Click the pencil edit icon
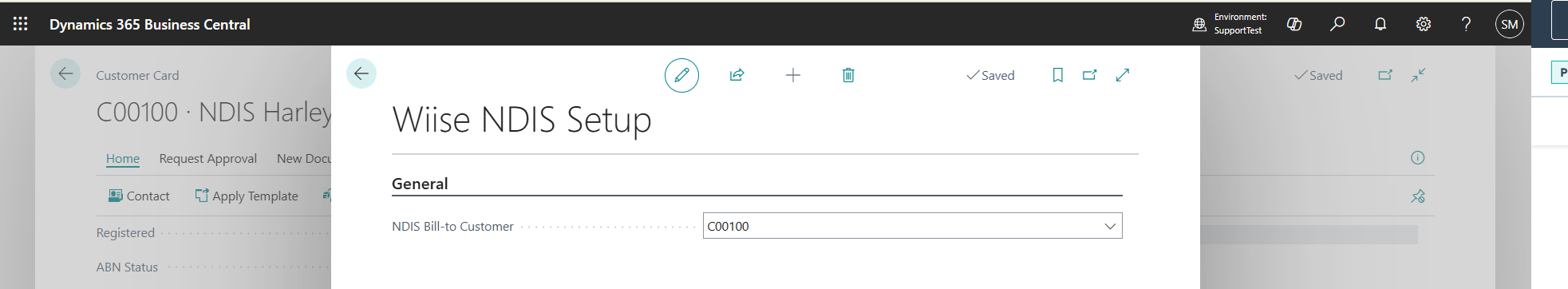The width and height of the screenshot is (1568, 289). tap(681, 75)
